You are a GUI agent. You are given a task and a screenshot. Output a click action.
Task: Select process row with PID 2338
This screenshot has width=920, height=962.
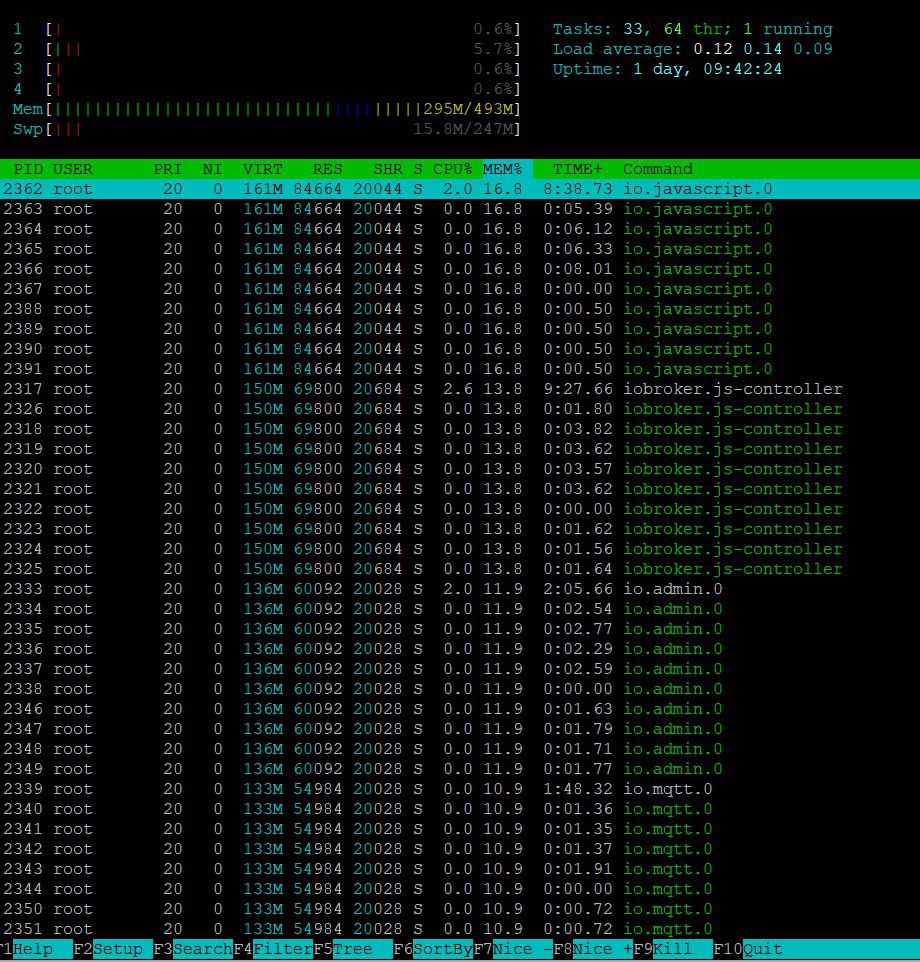pyautogui.click(x=460, y=689)
